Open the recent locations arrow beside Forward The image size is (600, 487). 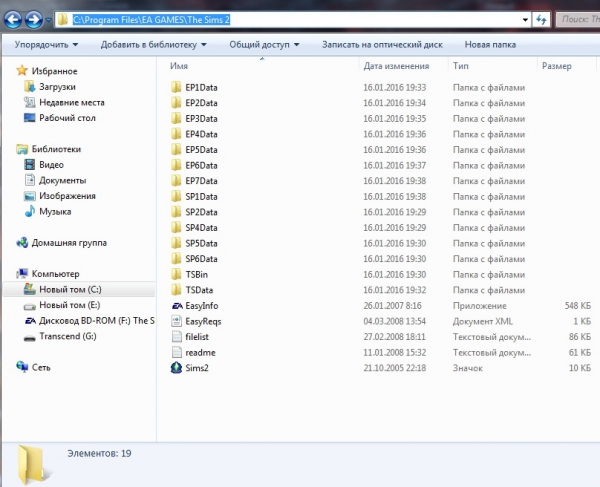pyautogui.click(x=49, y=20)
